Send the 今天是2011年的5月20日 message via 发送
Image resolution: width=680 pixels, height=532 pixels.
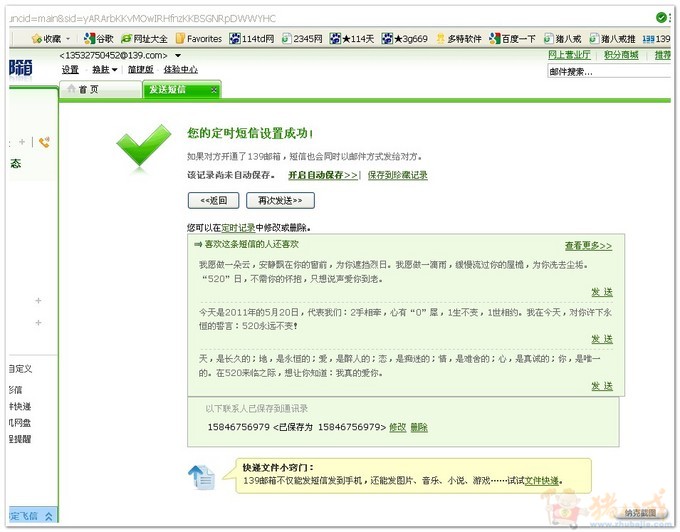602,339
